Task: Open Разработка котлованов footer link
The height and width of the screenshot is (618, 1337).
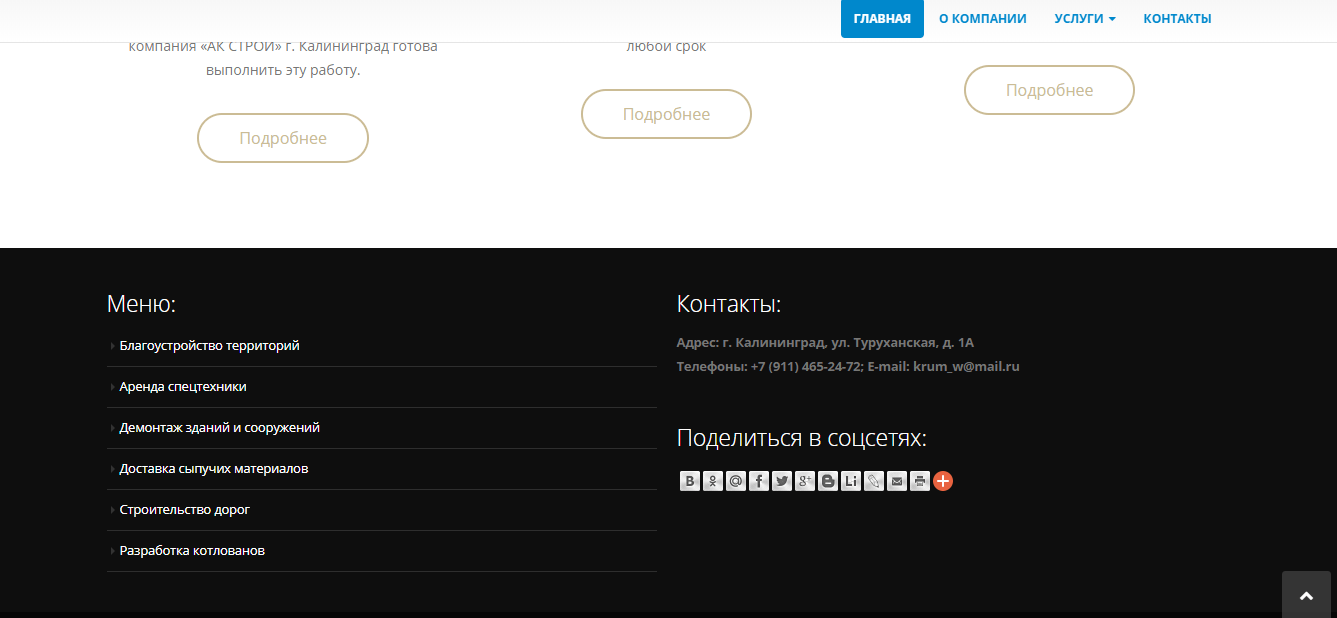Action: pyautogui.click(x=192, y=551)
